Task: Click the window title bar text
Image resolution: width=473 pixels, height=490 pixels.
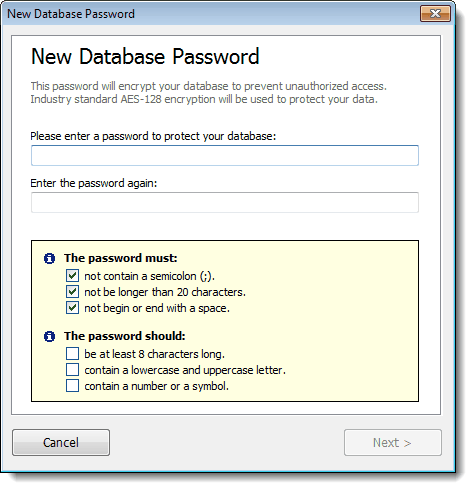Action: click(71, 14)
